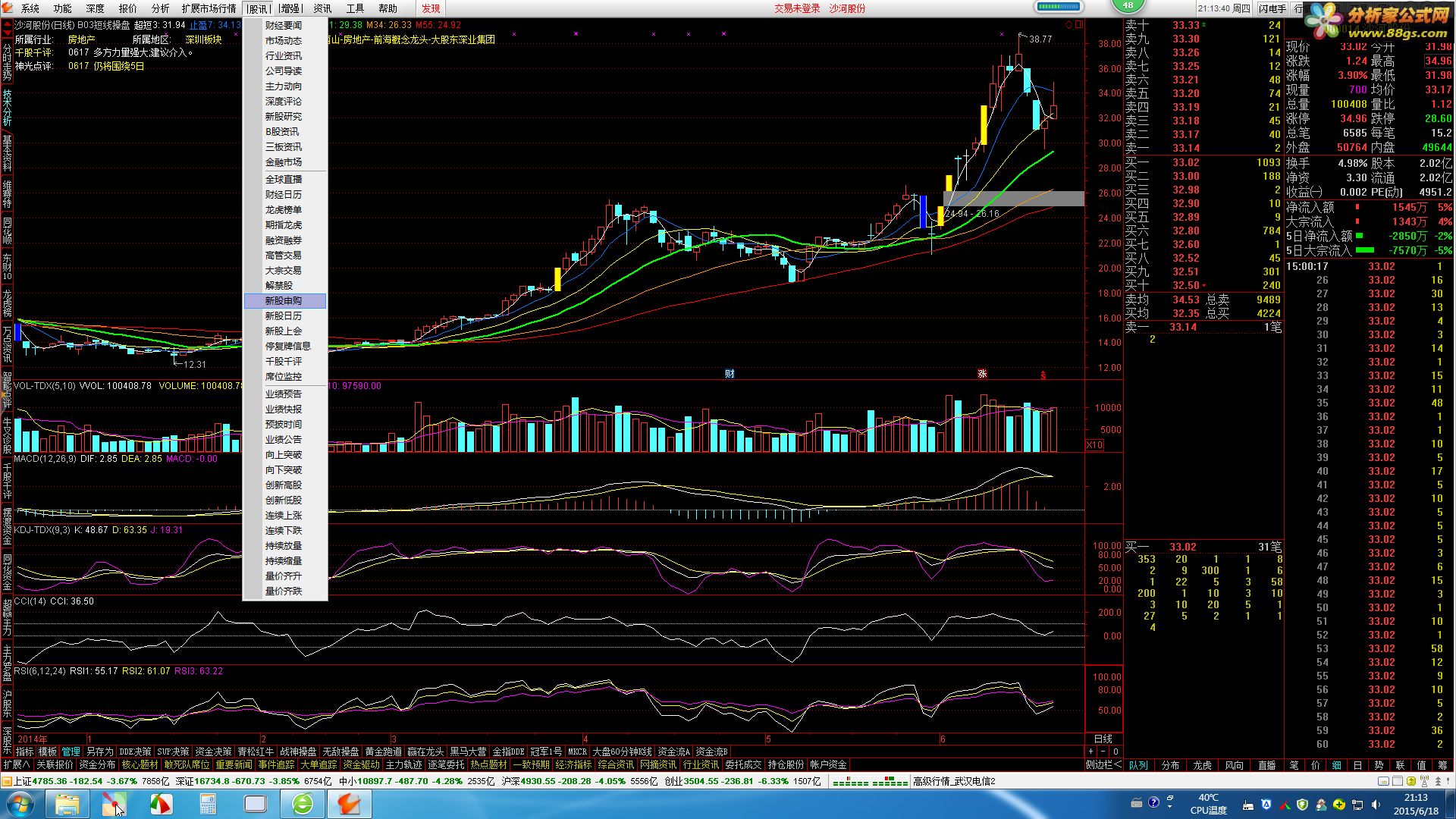Click the 闪电手 button

tap(1272, 8)
